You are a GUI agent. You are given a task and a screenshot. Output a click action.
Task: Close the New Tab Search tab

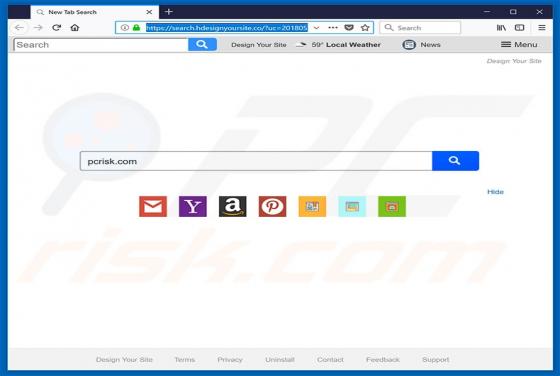tap(149, 12)
